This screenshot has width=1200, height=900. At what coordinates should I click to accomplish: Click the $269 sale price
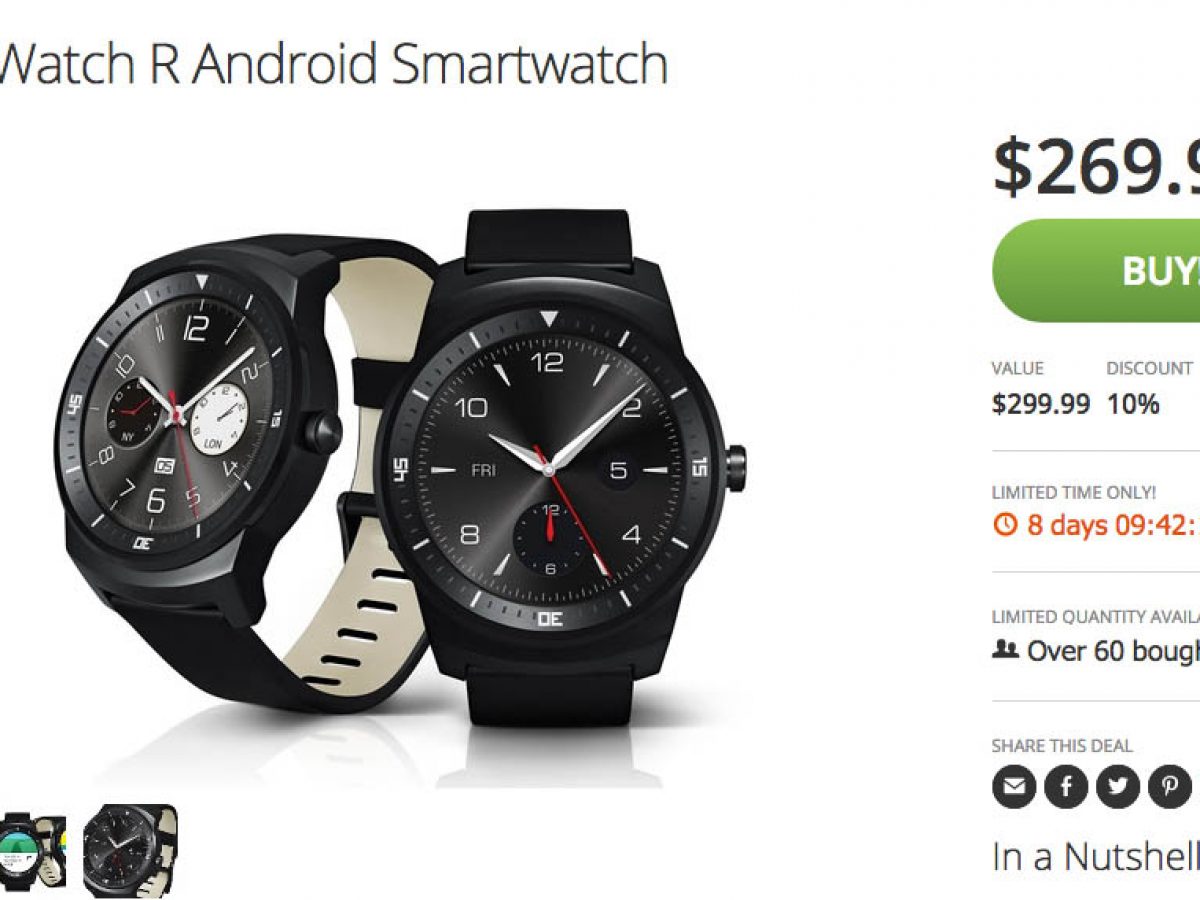[x=1096, y=168]
